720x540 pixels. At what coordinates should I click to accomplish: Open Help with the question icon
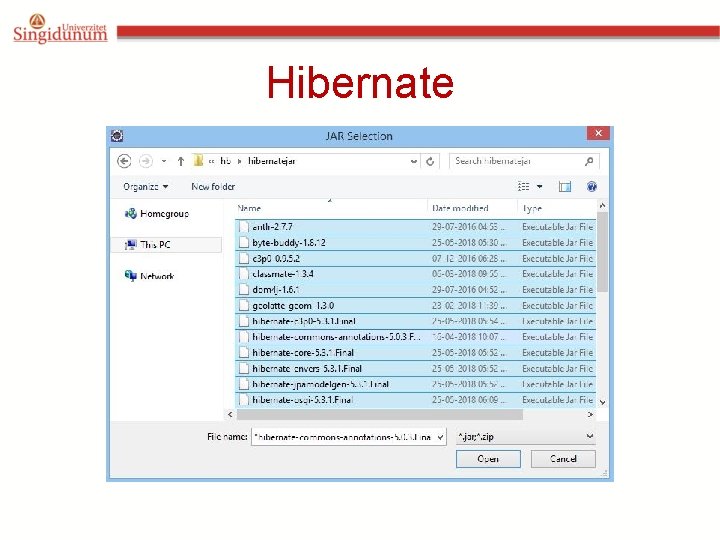point(592,186)
